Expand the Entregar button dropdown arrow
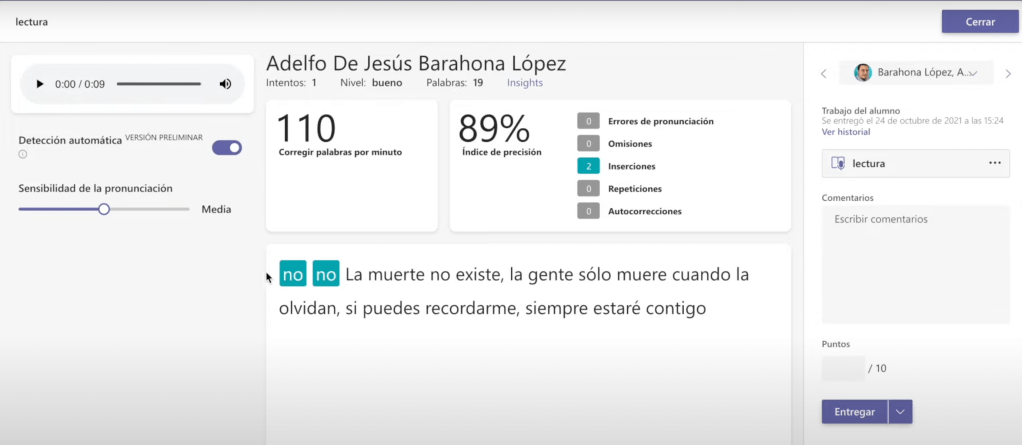This screenshot has height=445, width=1022. (x=900, y=411)
